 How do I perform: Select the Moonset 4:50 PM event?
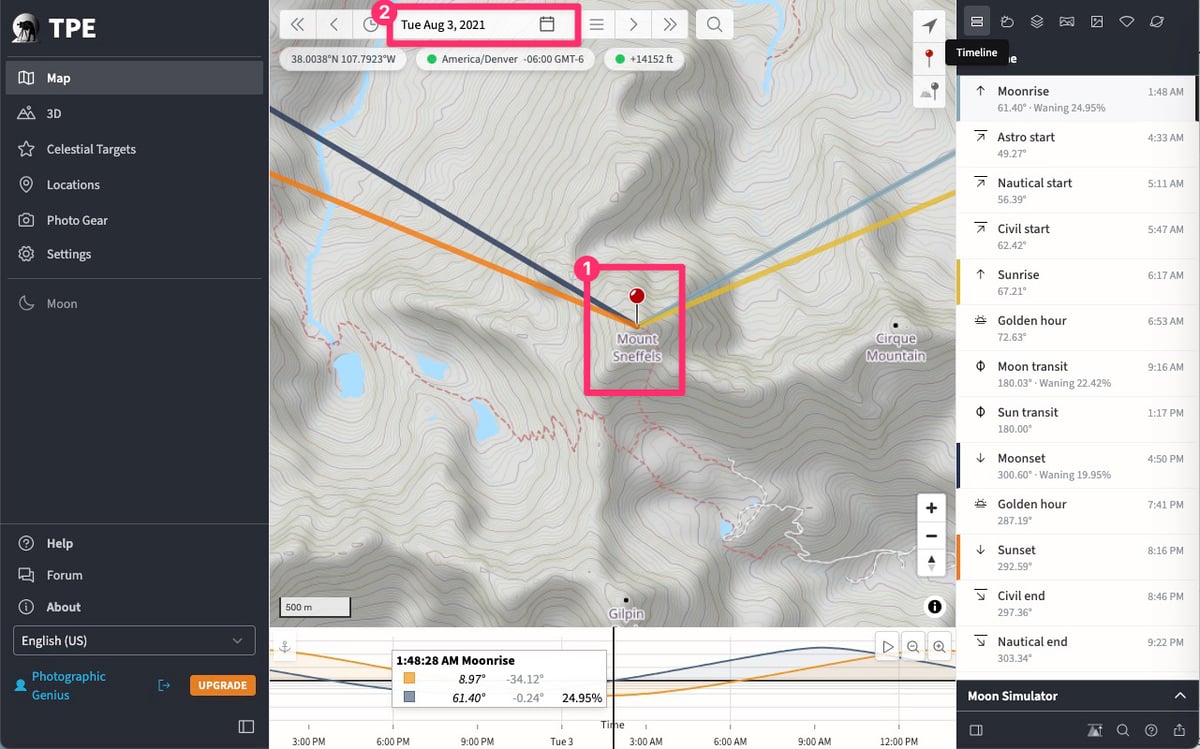coord(1075,466)
